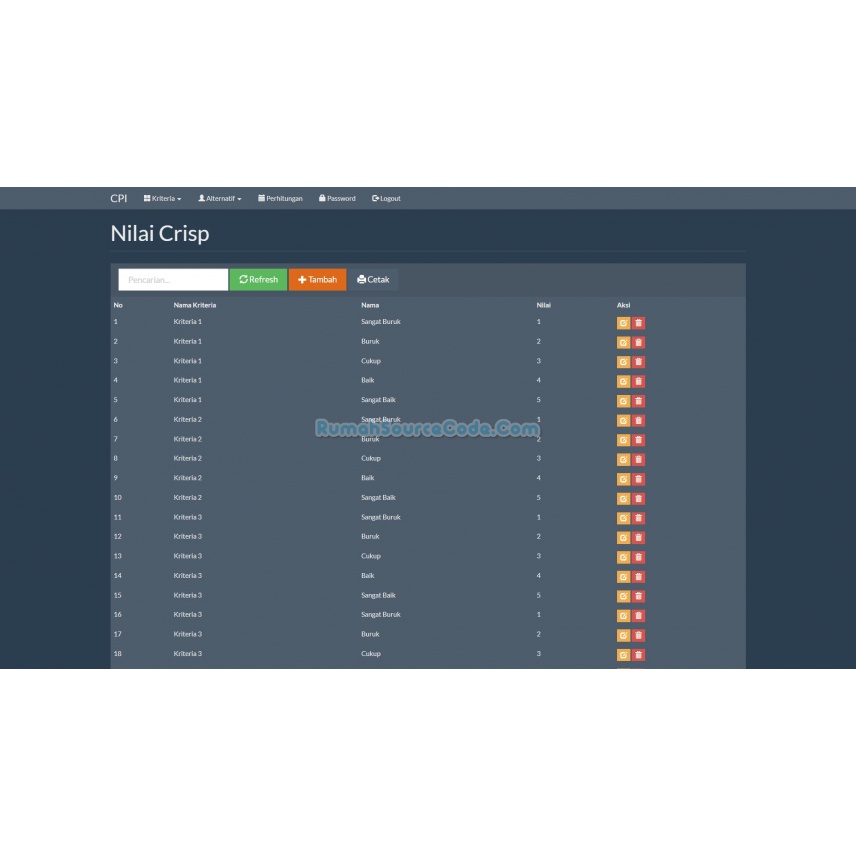Select 'Kriteria 3' in row 14
Screen dimensions: 856x856
188,575
